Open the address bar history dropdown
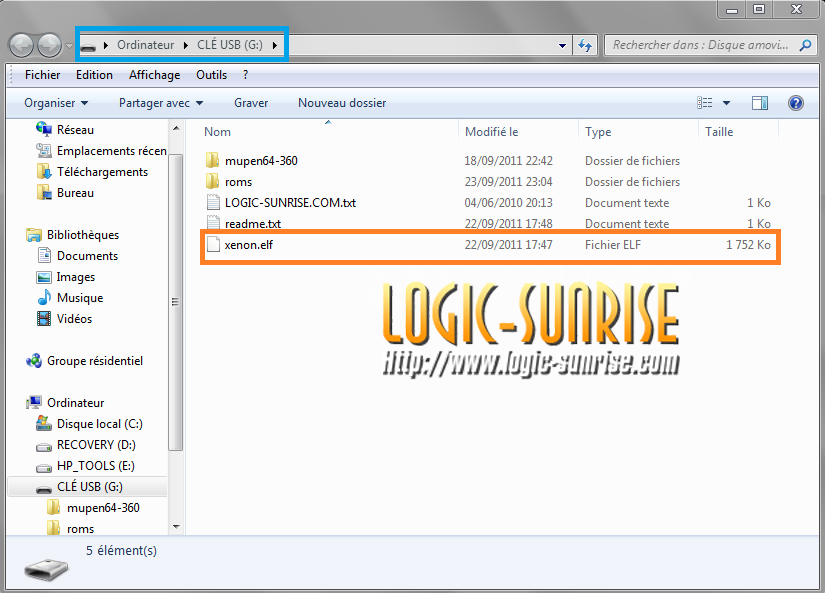The width and height of the screenshot is (825, 593). tap(562, 46)
